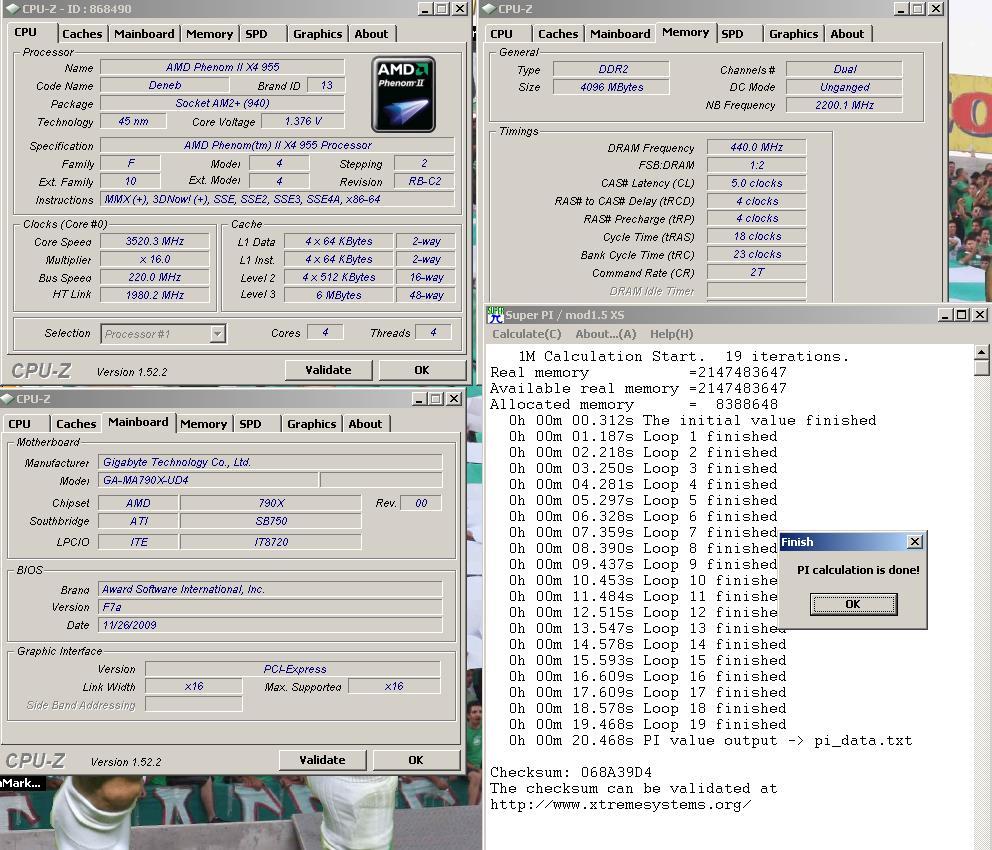
Task: Maximize the Super PI window
Action: pyautogui.click(x=961, y=314)
